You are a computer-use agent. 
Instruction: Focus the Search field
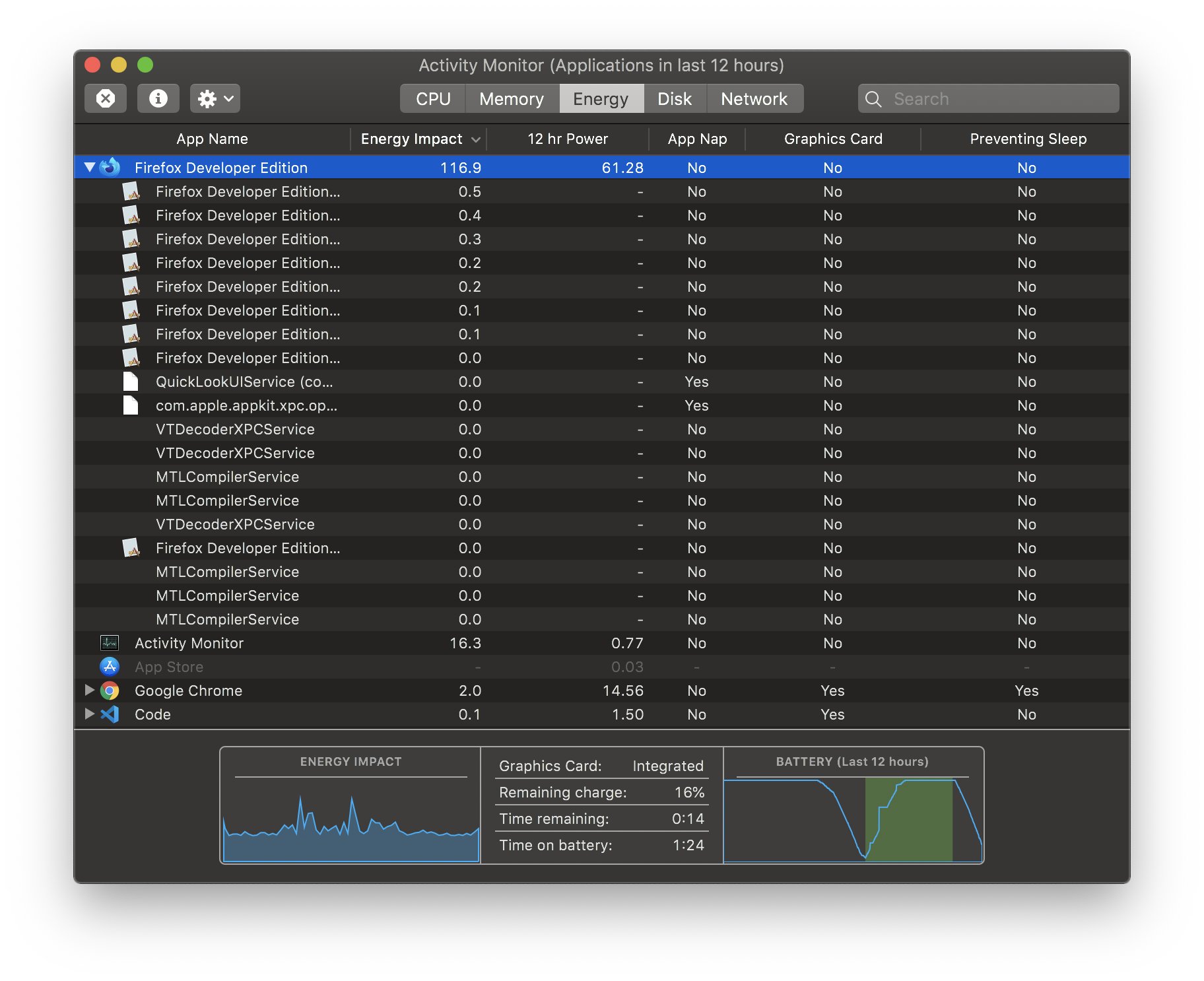tap(988, 99)
